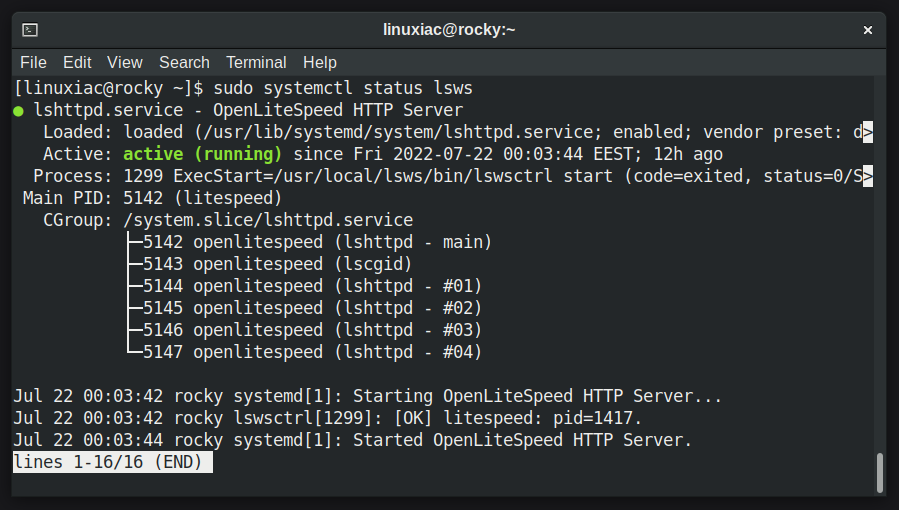Open the View menu

(124, 62)
